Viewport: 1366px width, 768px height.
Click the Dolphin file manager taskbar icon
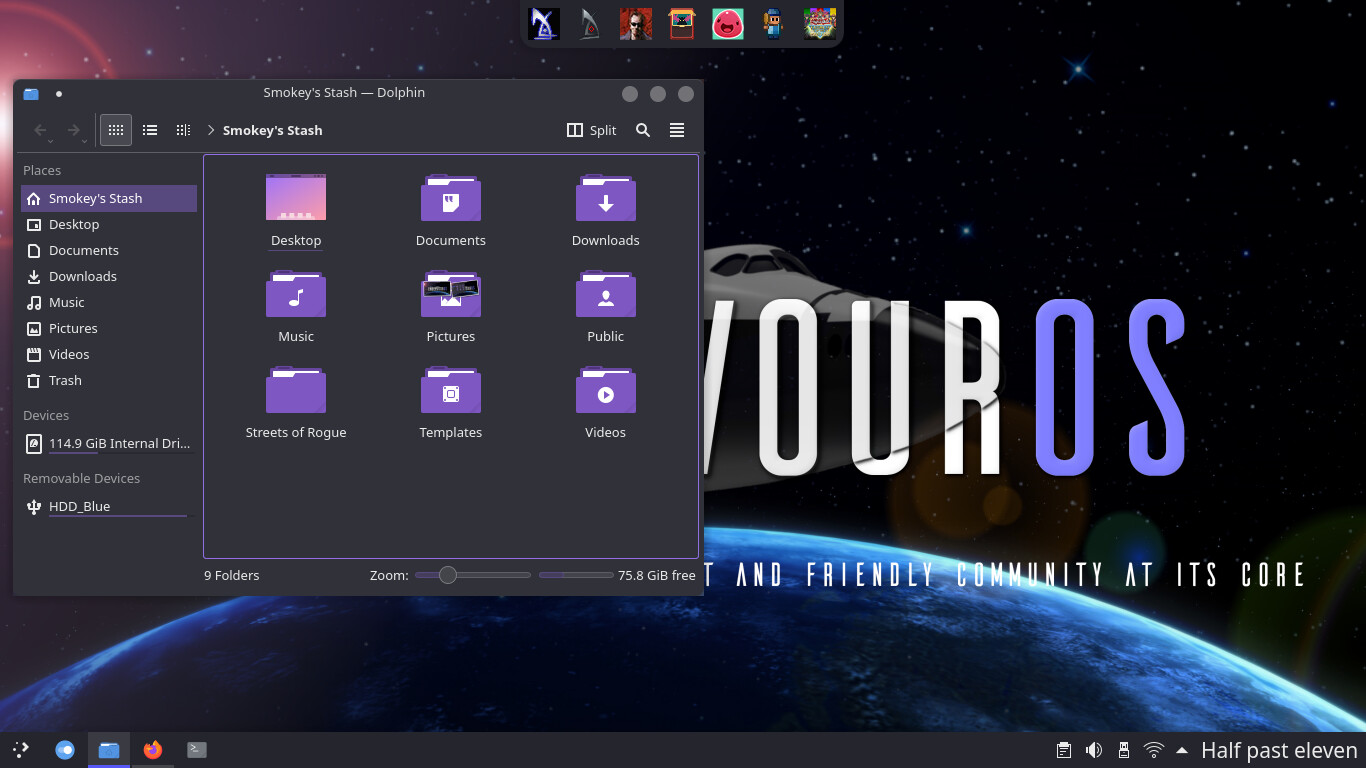109,749
